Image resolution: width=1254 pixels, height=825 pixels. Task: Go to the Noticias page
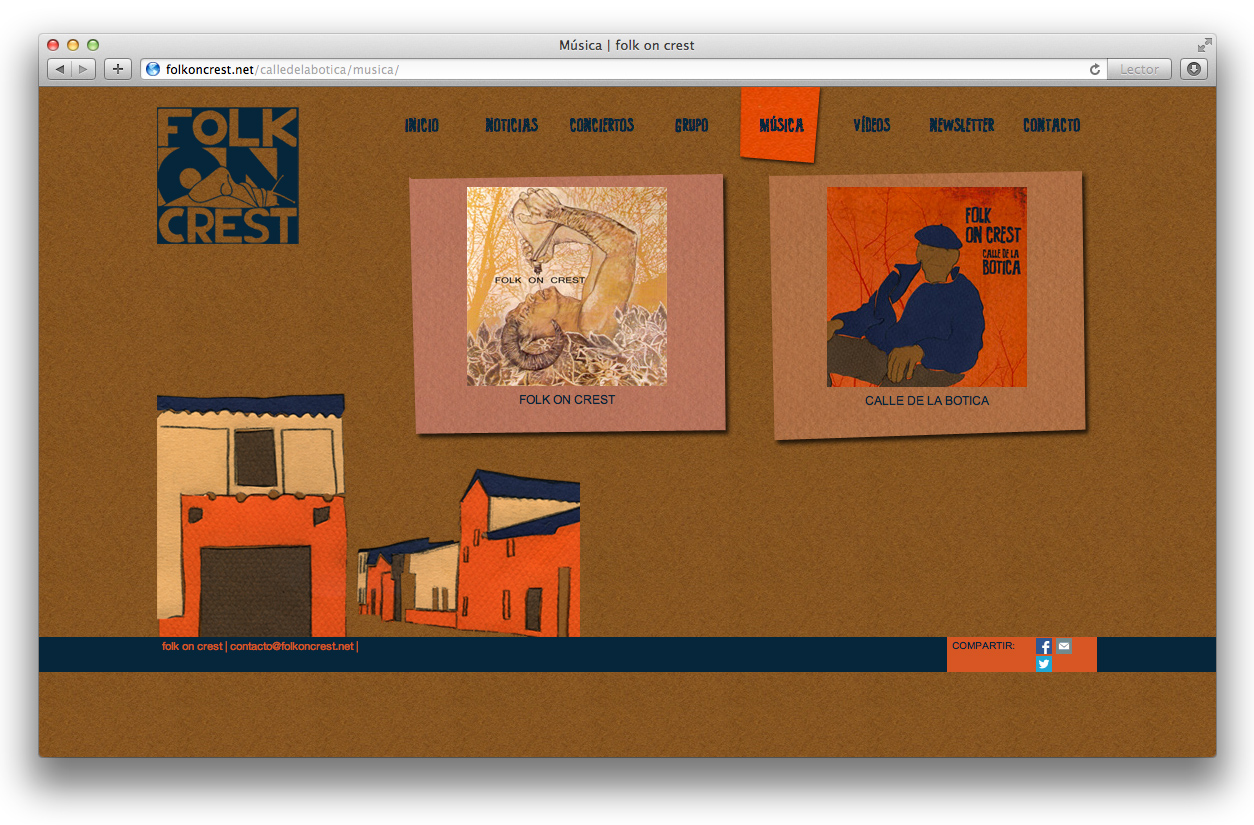pos(511,125)
